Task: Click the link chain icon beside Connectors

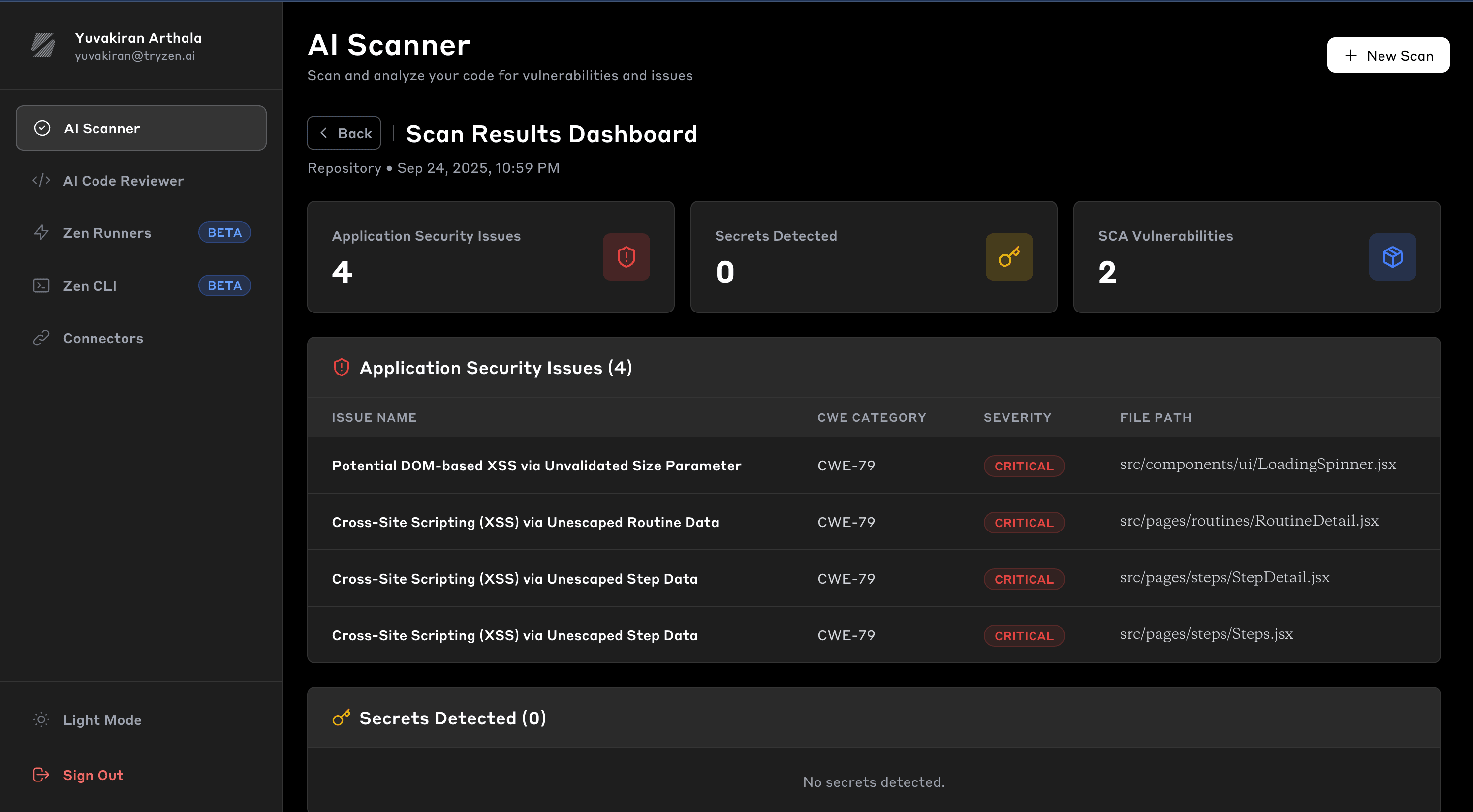Action: pos(41,338)
